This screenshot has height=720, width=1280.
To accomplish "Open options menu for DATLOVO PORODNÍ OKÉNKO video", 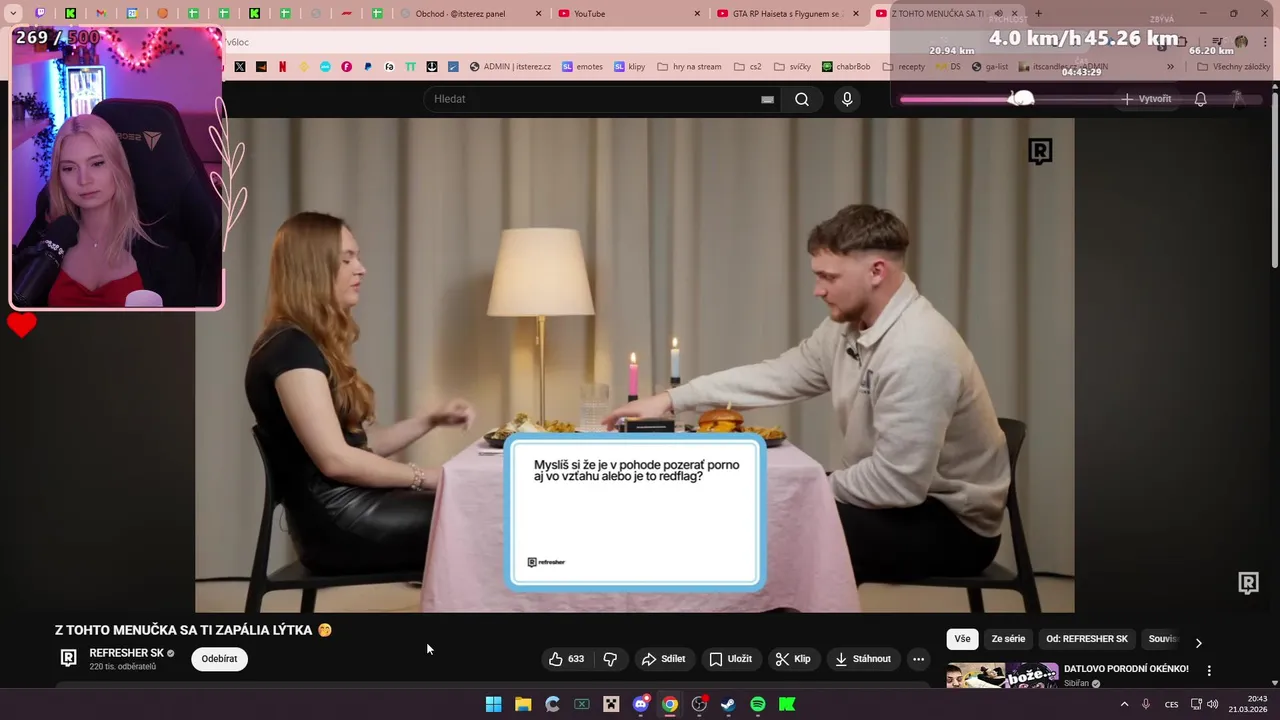I will click(x=1208, y=671).
